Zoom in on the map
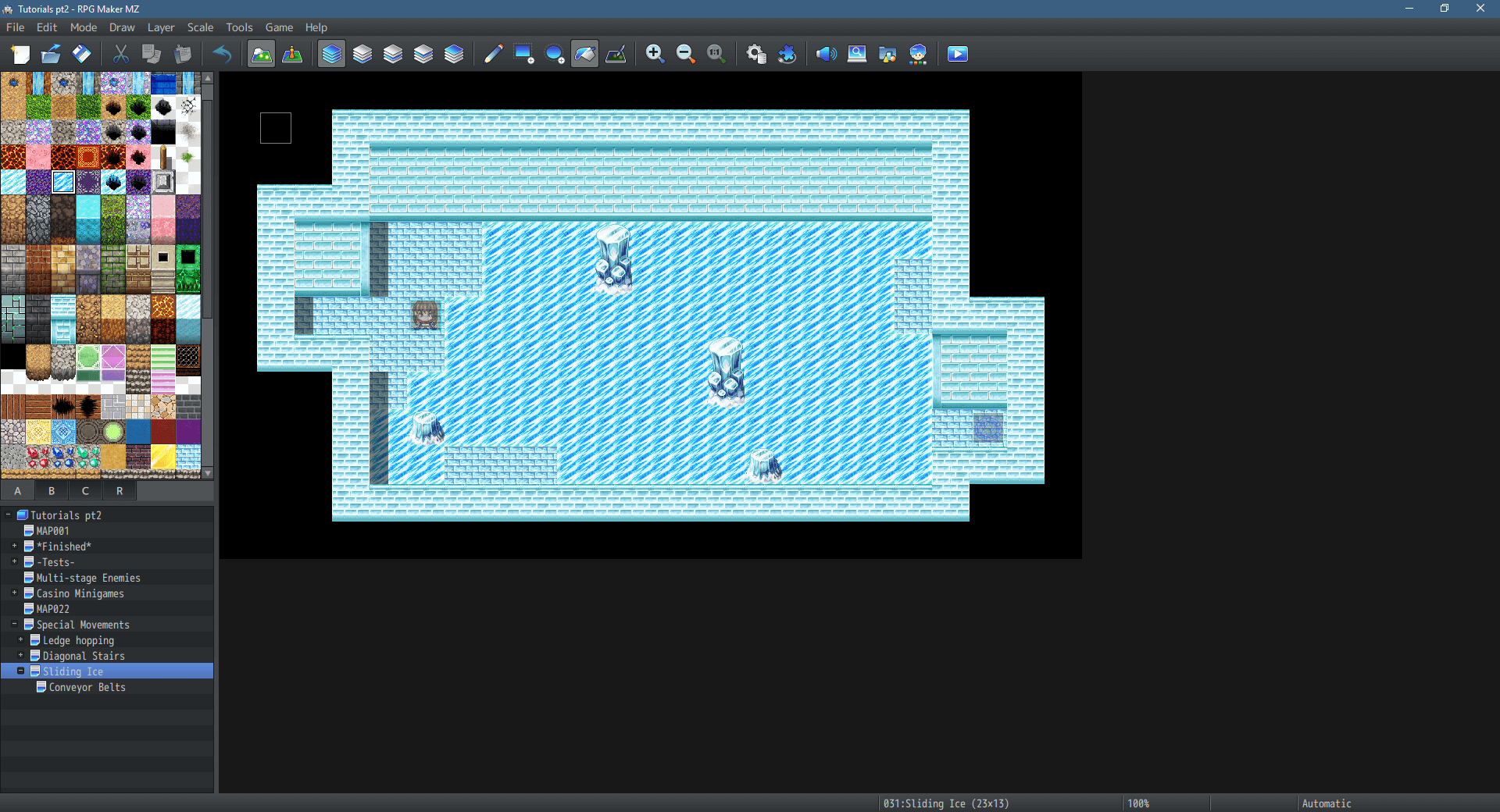 point(655,54)
